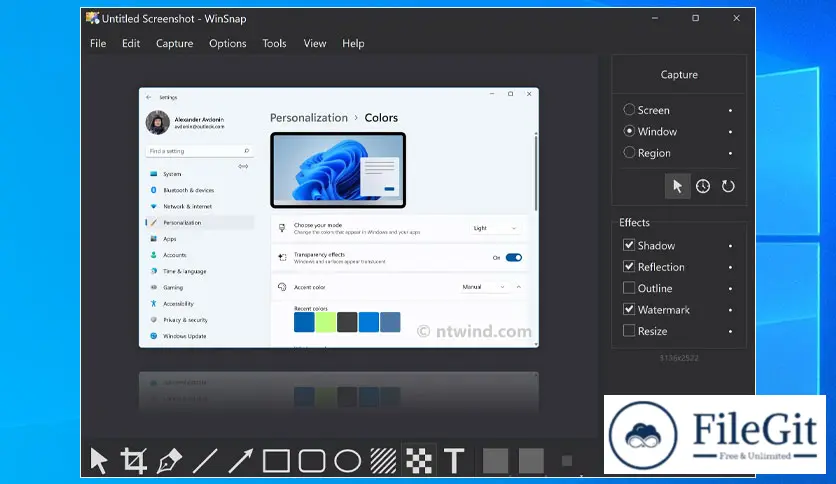Click the Capture panel header
Image resolution: width=836 pixels, height=484 pixels.
[679, 75]
